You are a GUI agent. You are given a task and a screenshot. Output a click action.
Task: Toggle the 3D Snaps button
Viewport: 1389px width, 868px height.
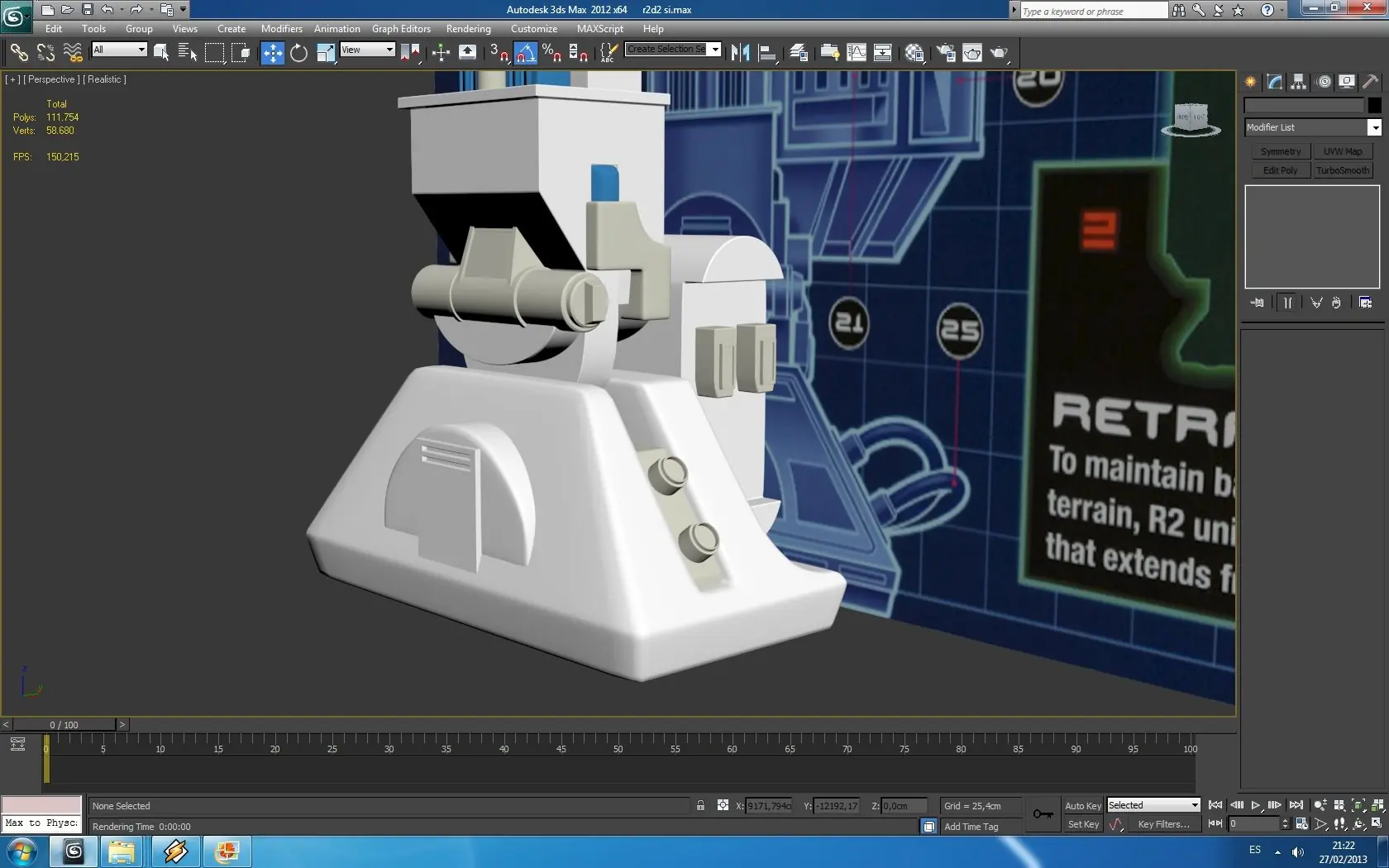coord(499,53)
